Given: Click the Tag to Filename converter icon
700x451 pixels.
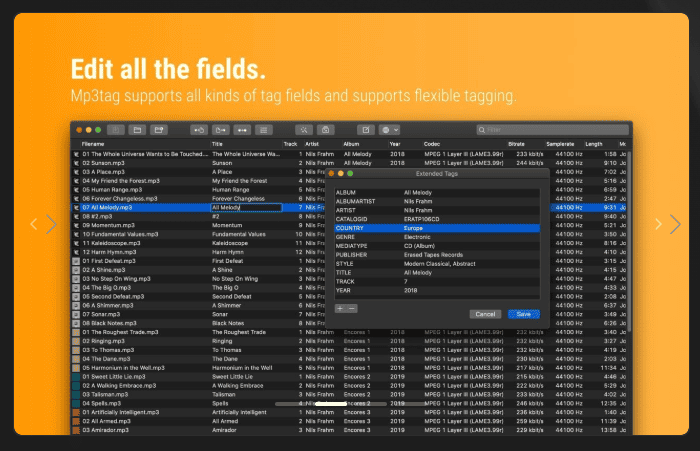Looking at the screenshot, I should coord(199,130).
